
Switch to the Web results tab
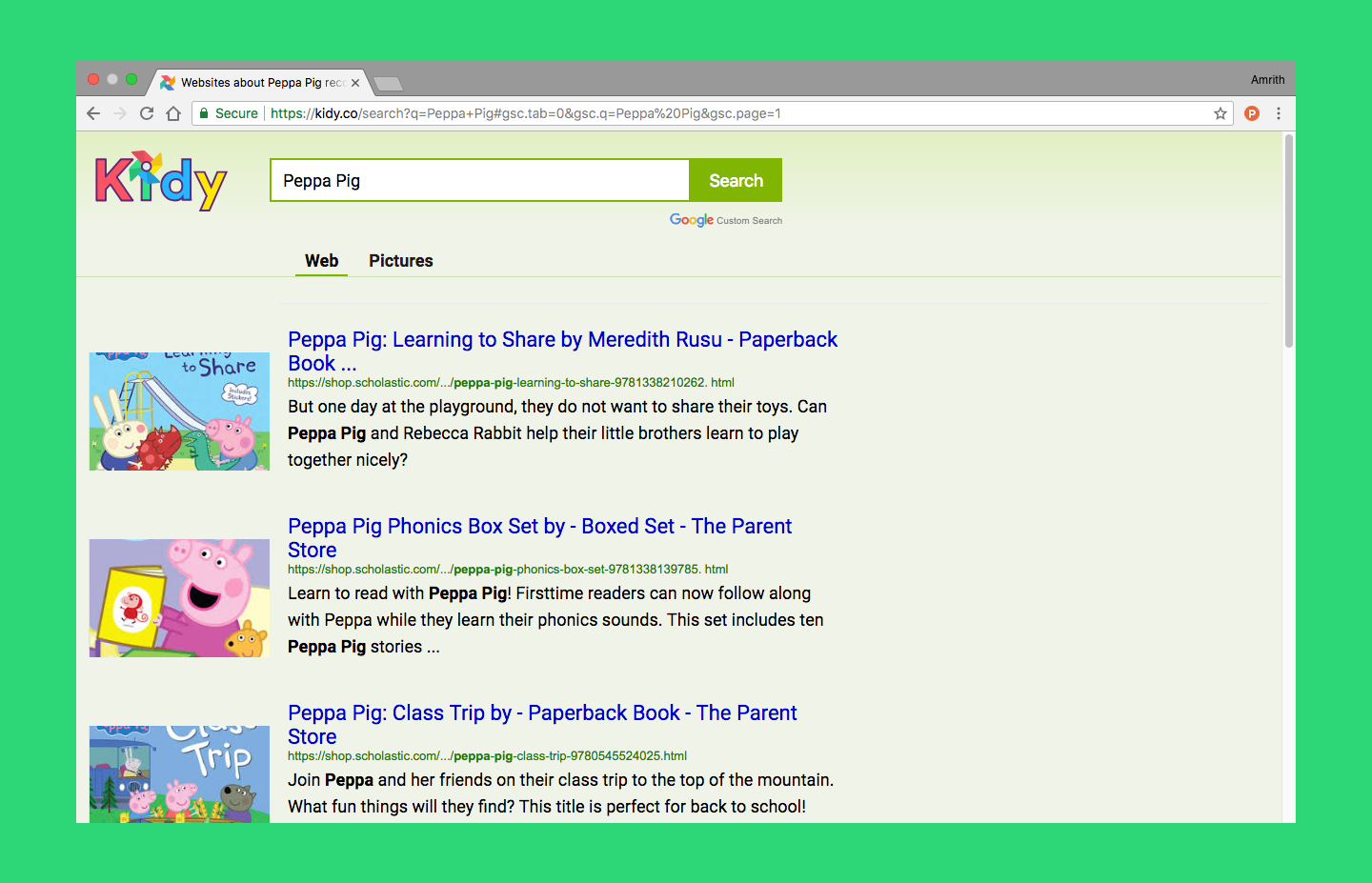coord(322,261)
